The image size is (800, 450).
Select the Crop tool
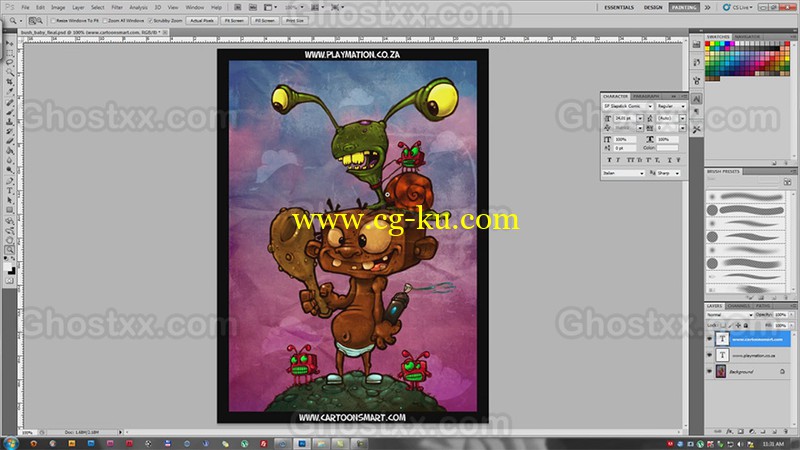[9, 82]
